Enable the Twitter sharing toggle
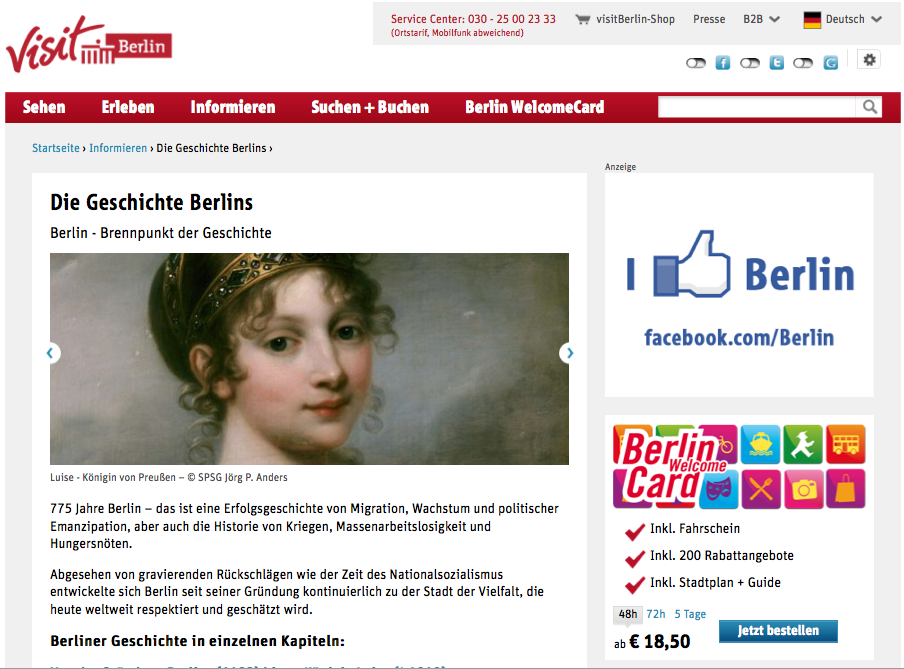Image resolution: width=904 pixels, height=669 pixels. tap(749, 63)
